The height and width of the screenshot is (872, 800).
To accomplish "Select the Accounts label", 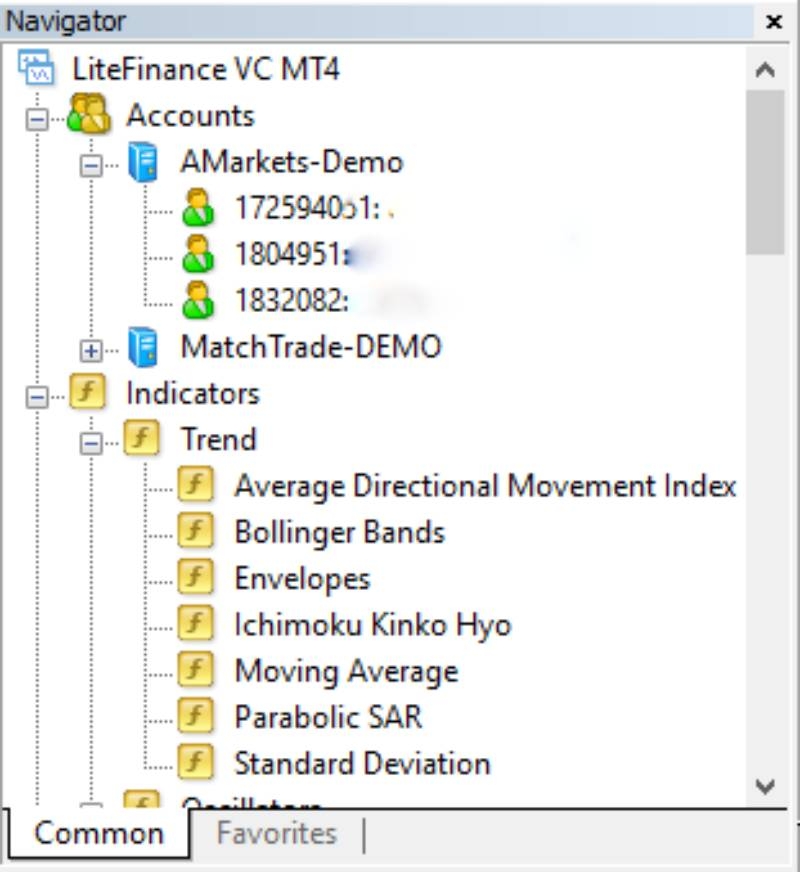I will [x=190, y=116].
